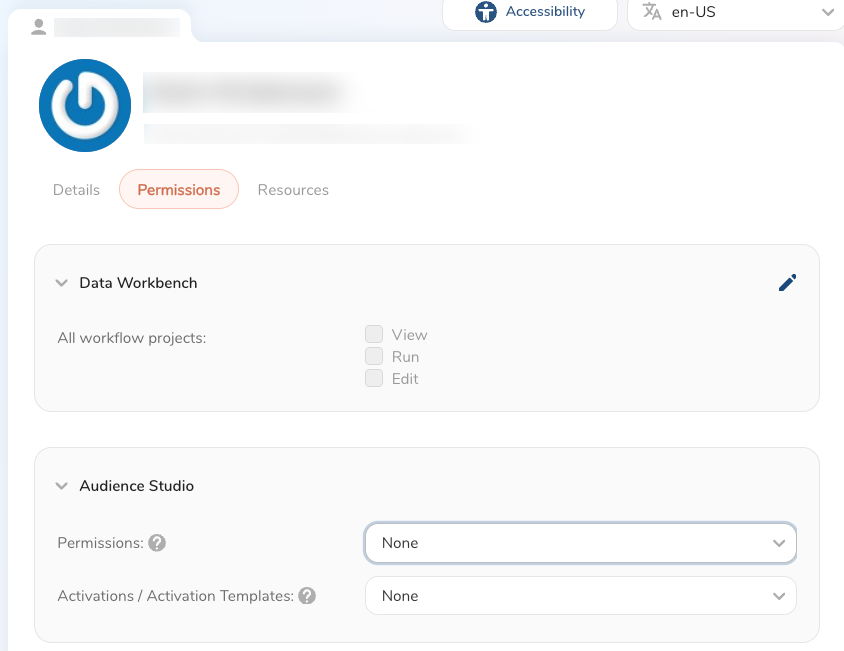
Task: Toggle the Edit checkbox for workflow projects
Action: (374, 378)
